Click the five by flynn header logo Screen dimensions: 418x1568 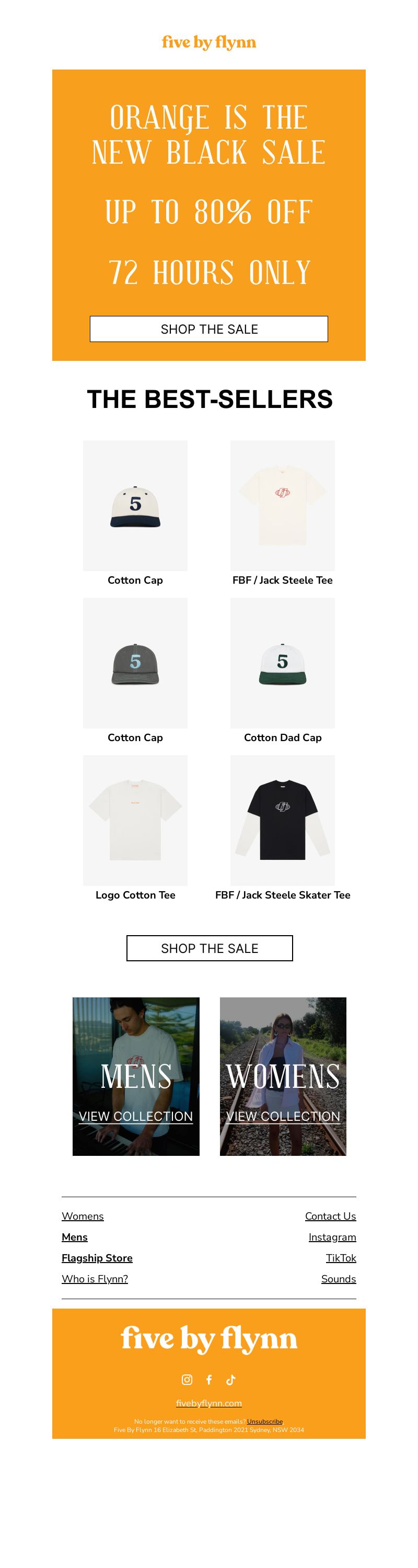click(x=208, y=42)
